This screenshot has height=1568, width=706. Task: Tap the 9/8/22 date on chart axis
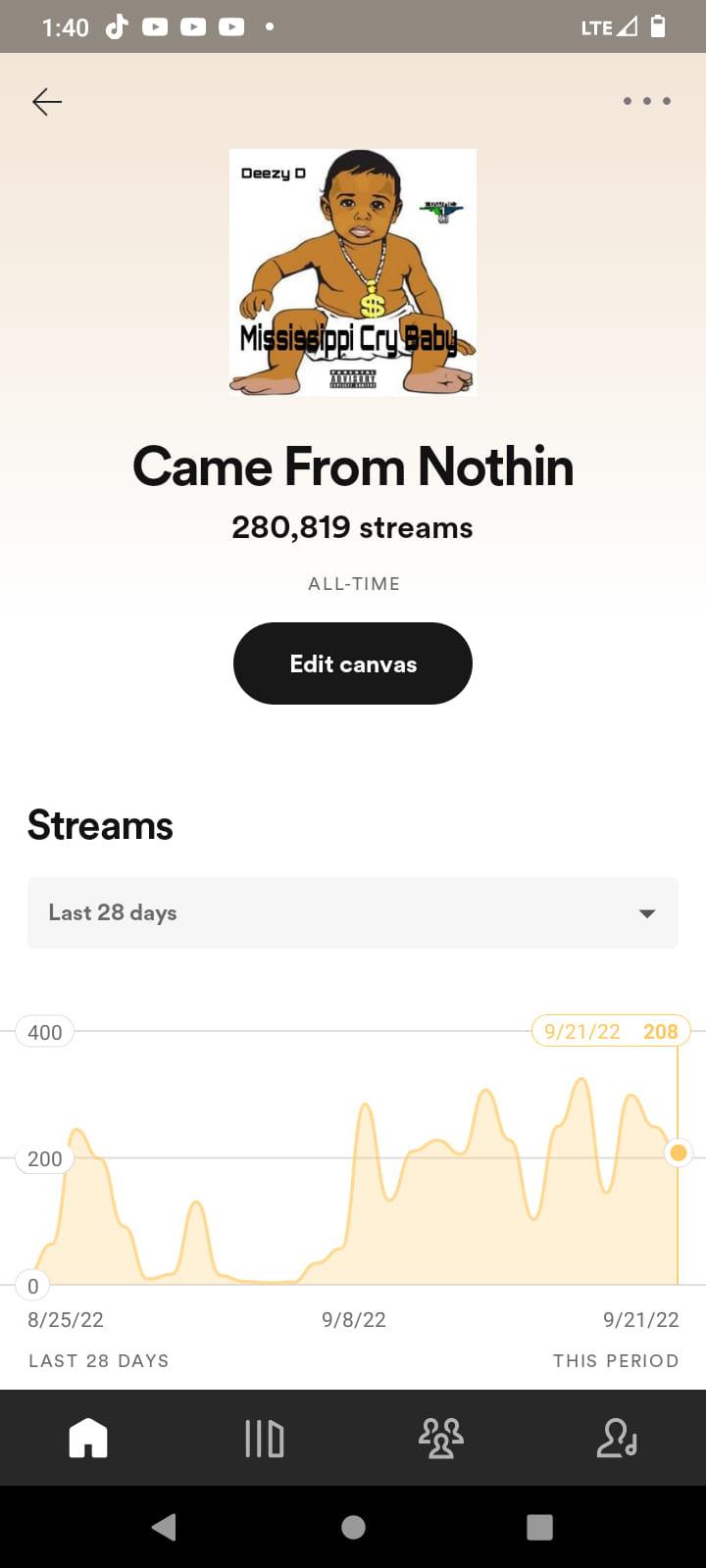tap(354, 1320)
